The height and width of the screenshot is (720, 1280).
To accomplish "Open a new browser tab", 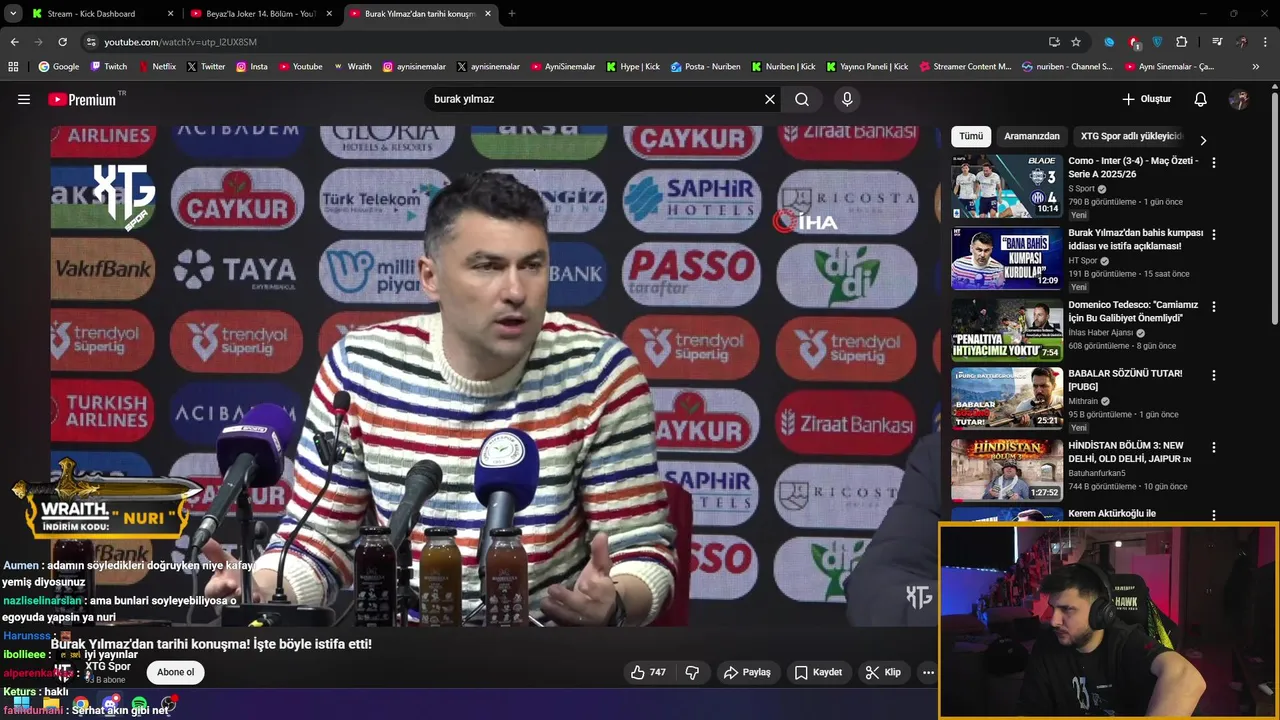I will tap(512, 14).
